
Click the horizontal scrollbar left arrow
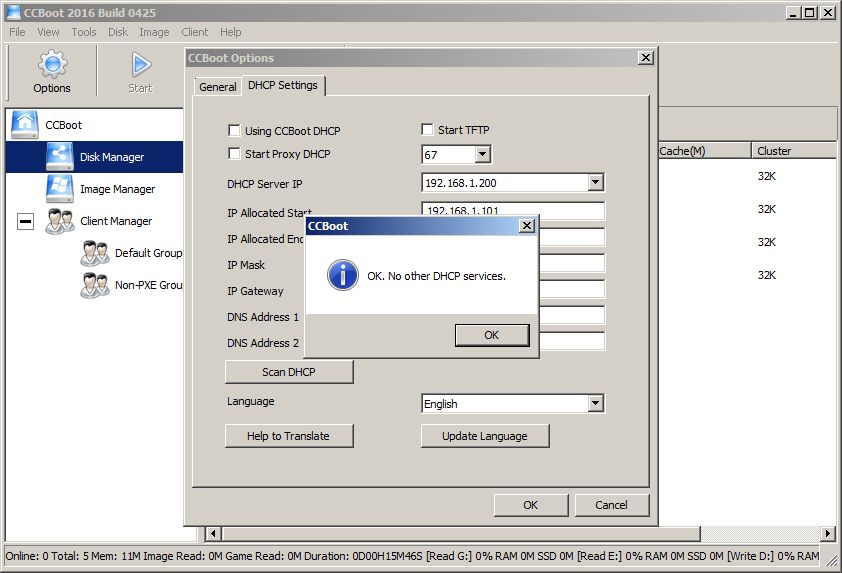[x=213, y=534]
